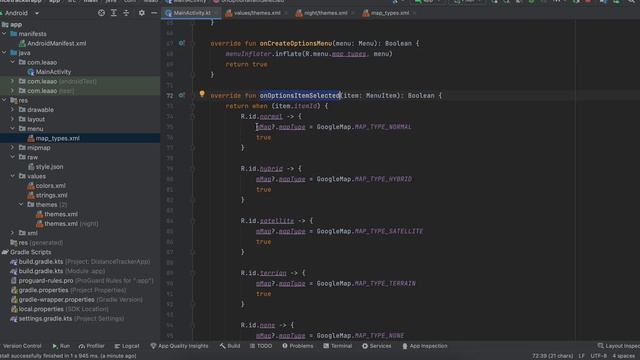
Task: Switch to the values/themes.xml tab
Action: point(257,13)
